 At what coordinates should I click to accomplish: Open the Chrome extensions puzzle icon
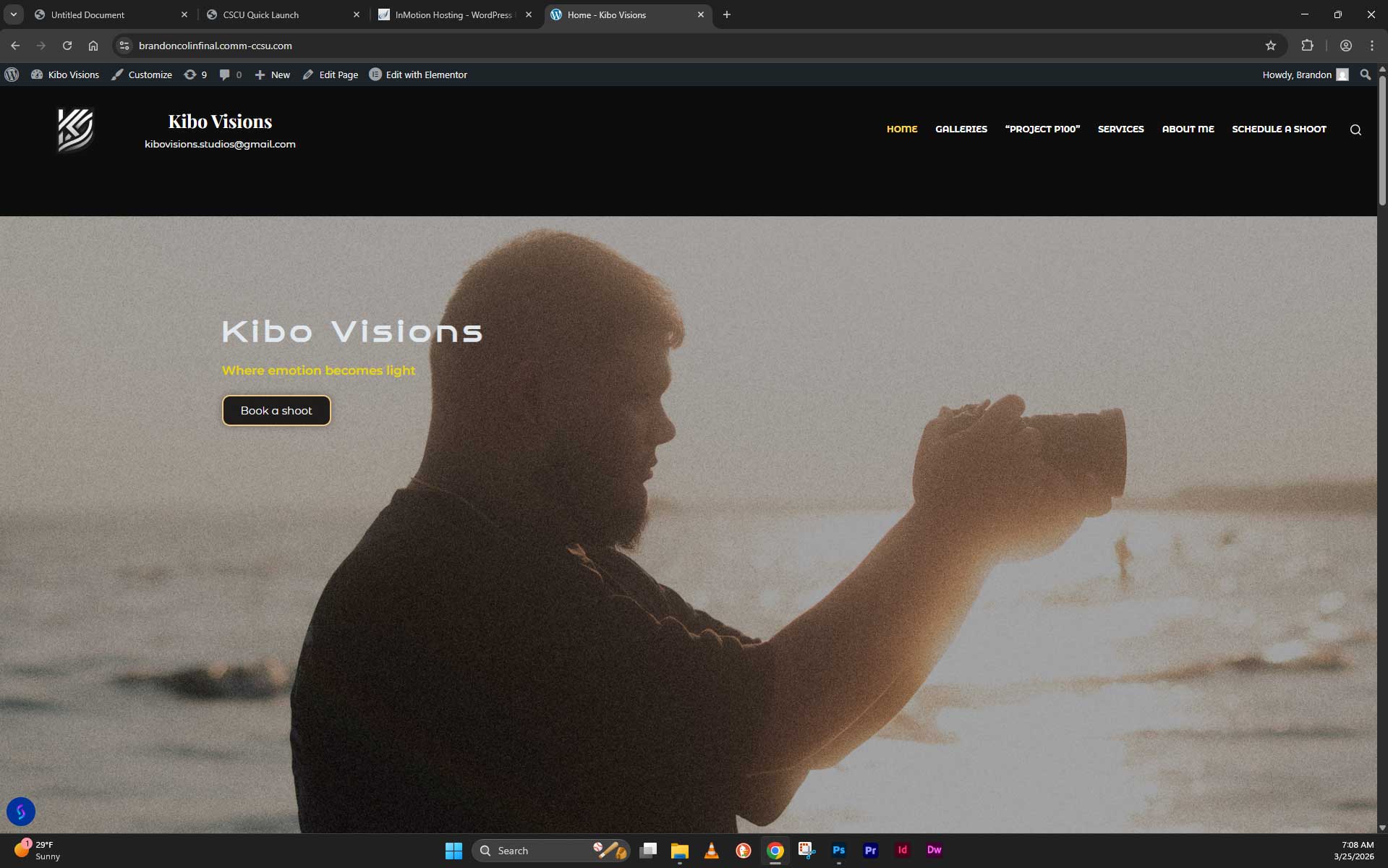point(1306,45)
